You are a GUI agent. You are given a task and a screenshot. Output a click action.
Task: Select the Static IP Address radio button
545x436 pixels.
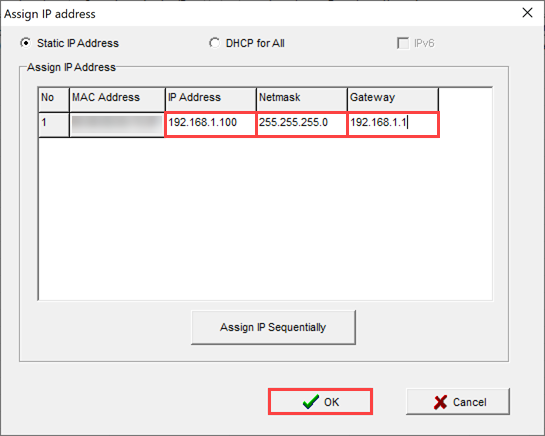tap(25, 43)
